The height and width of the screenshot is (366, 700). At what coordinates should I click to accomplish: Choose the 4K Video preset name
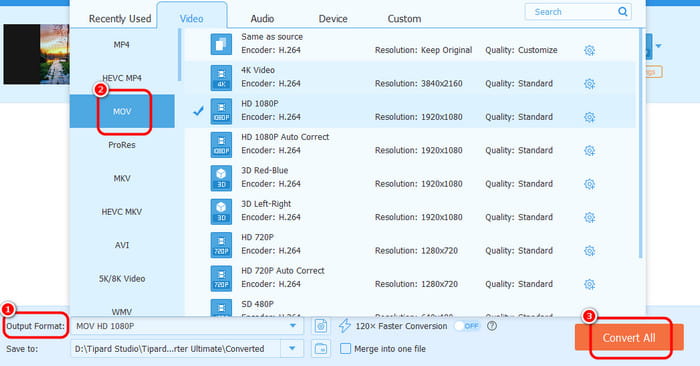pyautogui.click(x=258, y=70)
